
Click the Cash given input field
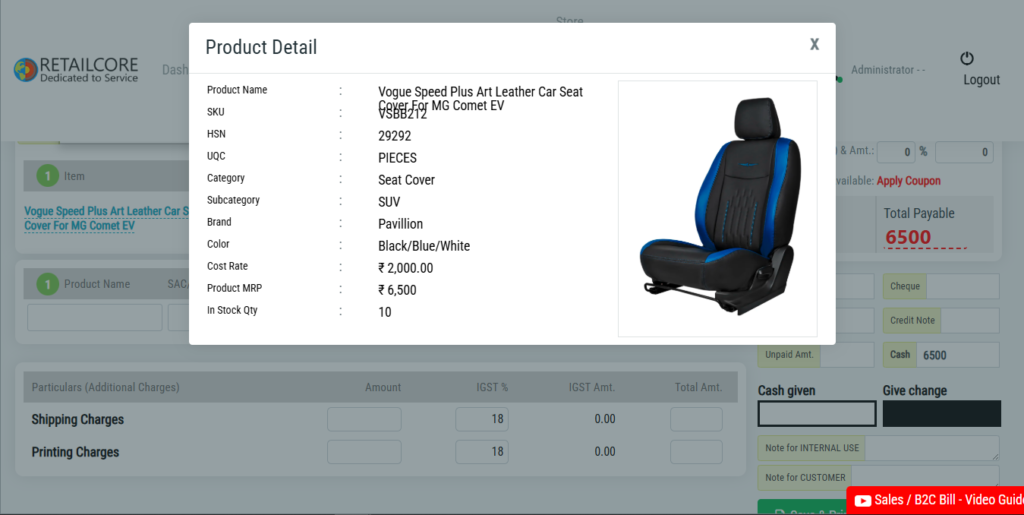coord(817,414)
